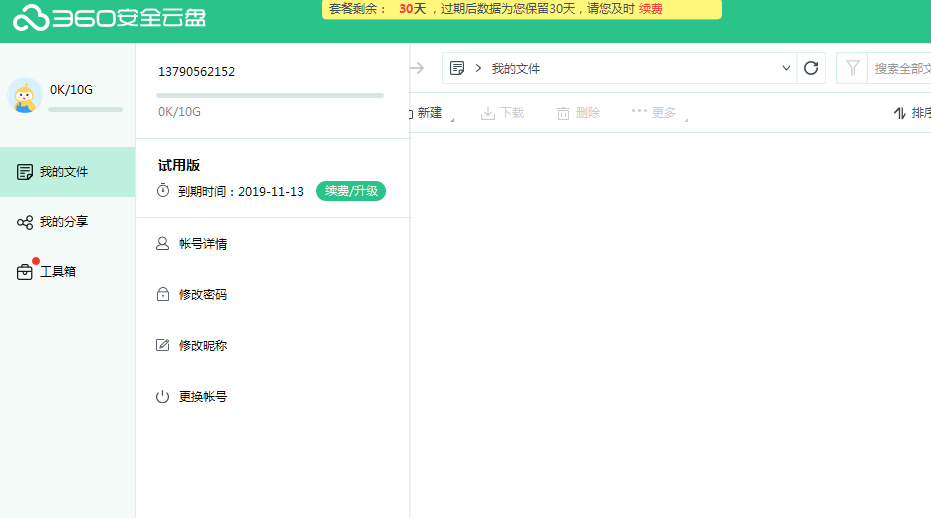Choose 修改昵称 in account menu
Image resolution: width=931 pixels, height=518 pixels.
click(x=202, y=346)
